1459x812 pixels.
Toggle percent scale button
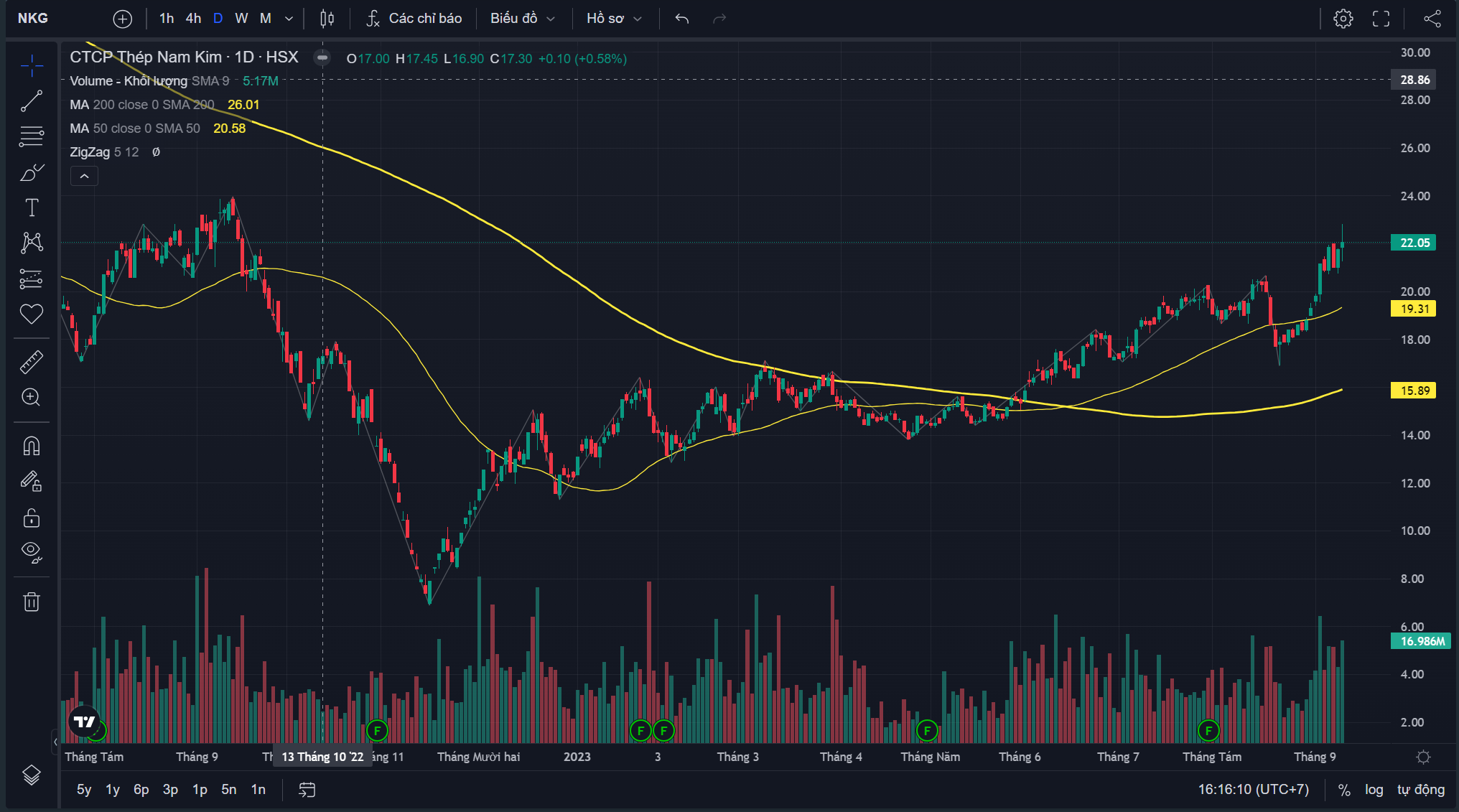(1344, 789)
